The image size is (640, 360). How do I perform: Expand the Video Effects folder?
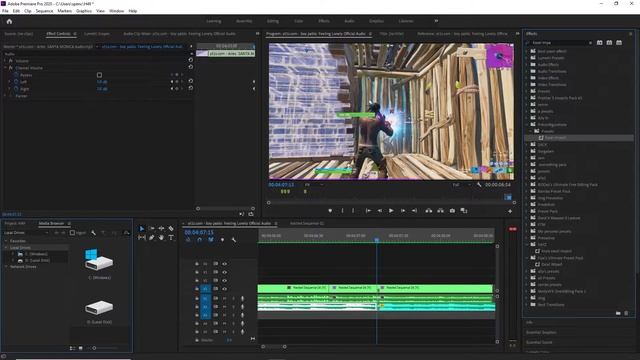tap(527, 78)
